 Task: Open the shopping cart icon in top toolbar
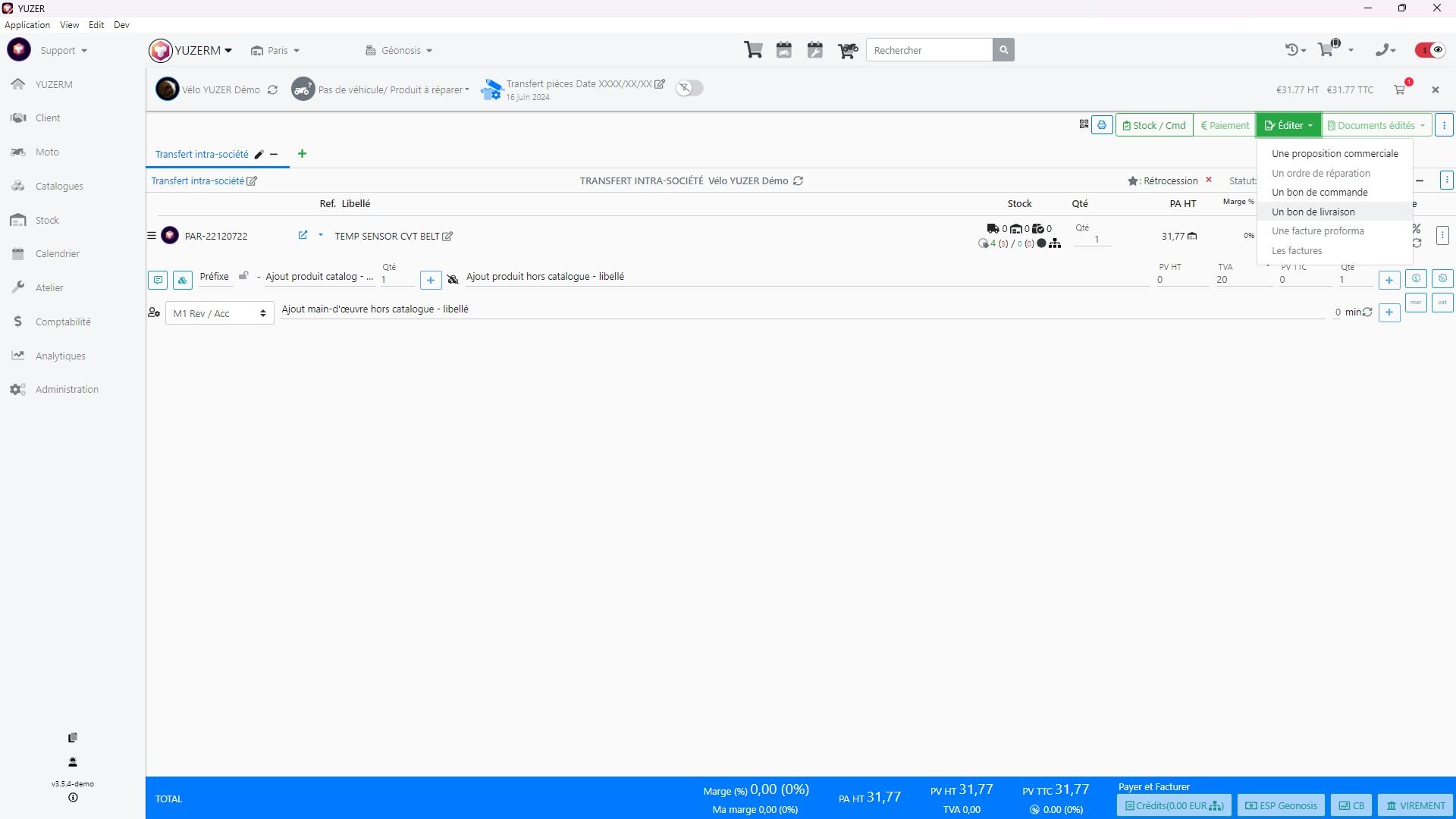pos(753,50)
